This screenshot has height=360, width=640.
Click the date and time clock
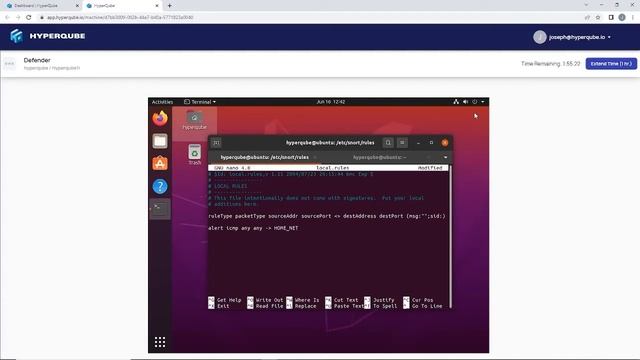[331, 102]
